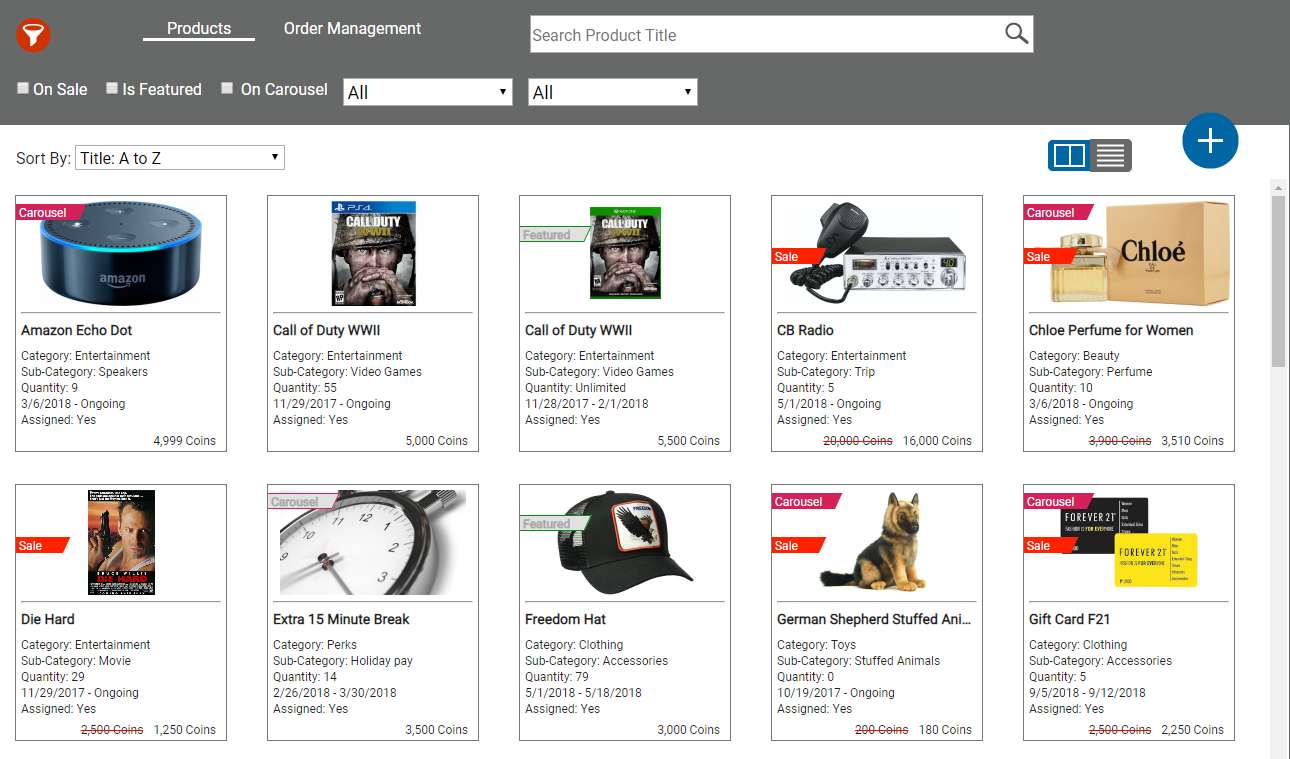The width and height of the screenshot is (1290, 759).
Task: Focus the Search Product Title field
Action: click(766, 35)
